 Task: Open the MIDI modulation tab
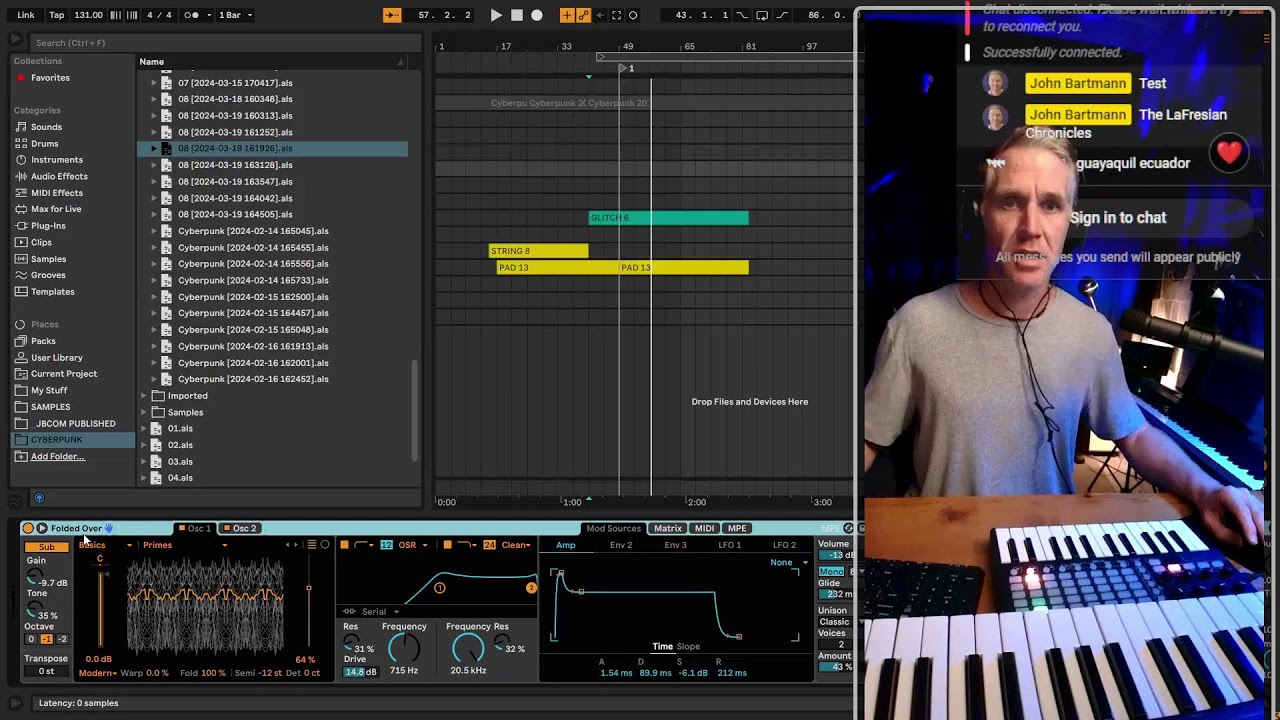(704, 529)
